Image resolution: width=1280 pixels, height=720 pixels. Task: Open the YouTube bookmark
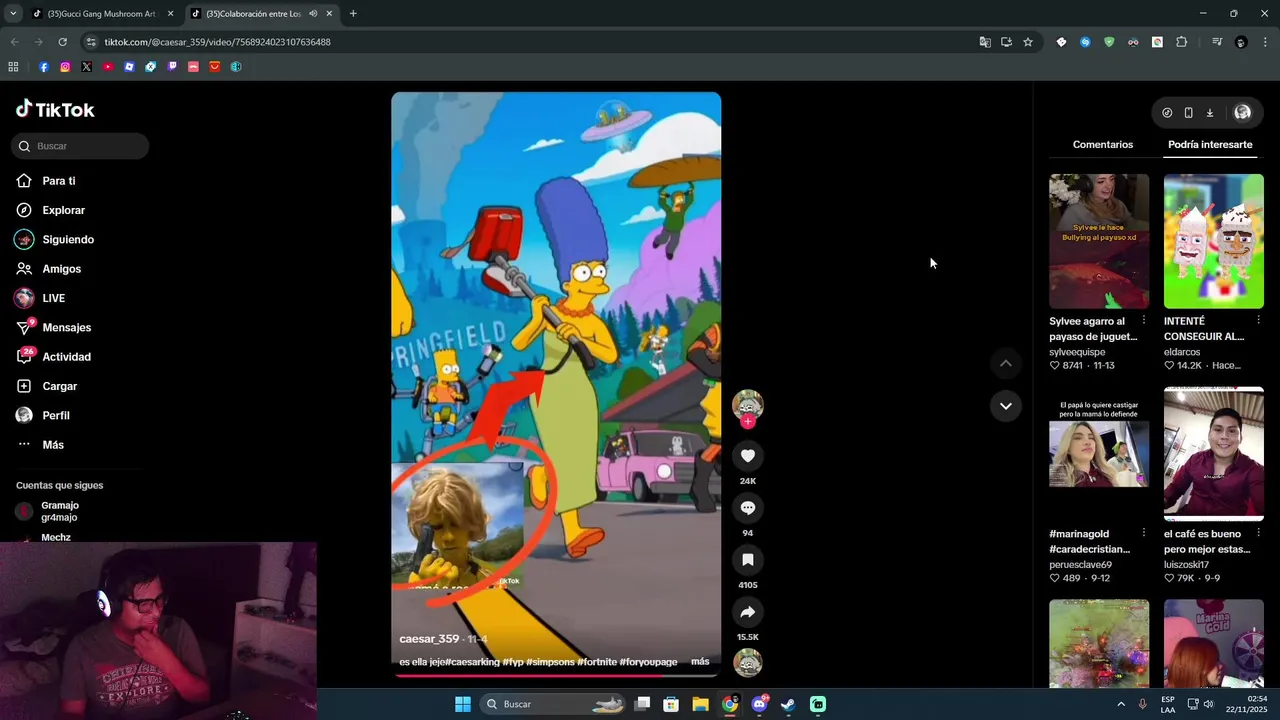pos(108,67)
